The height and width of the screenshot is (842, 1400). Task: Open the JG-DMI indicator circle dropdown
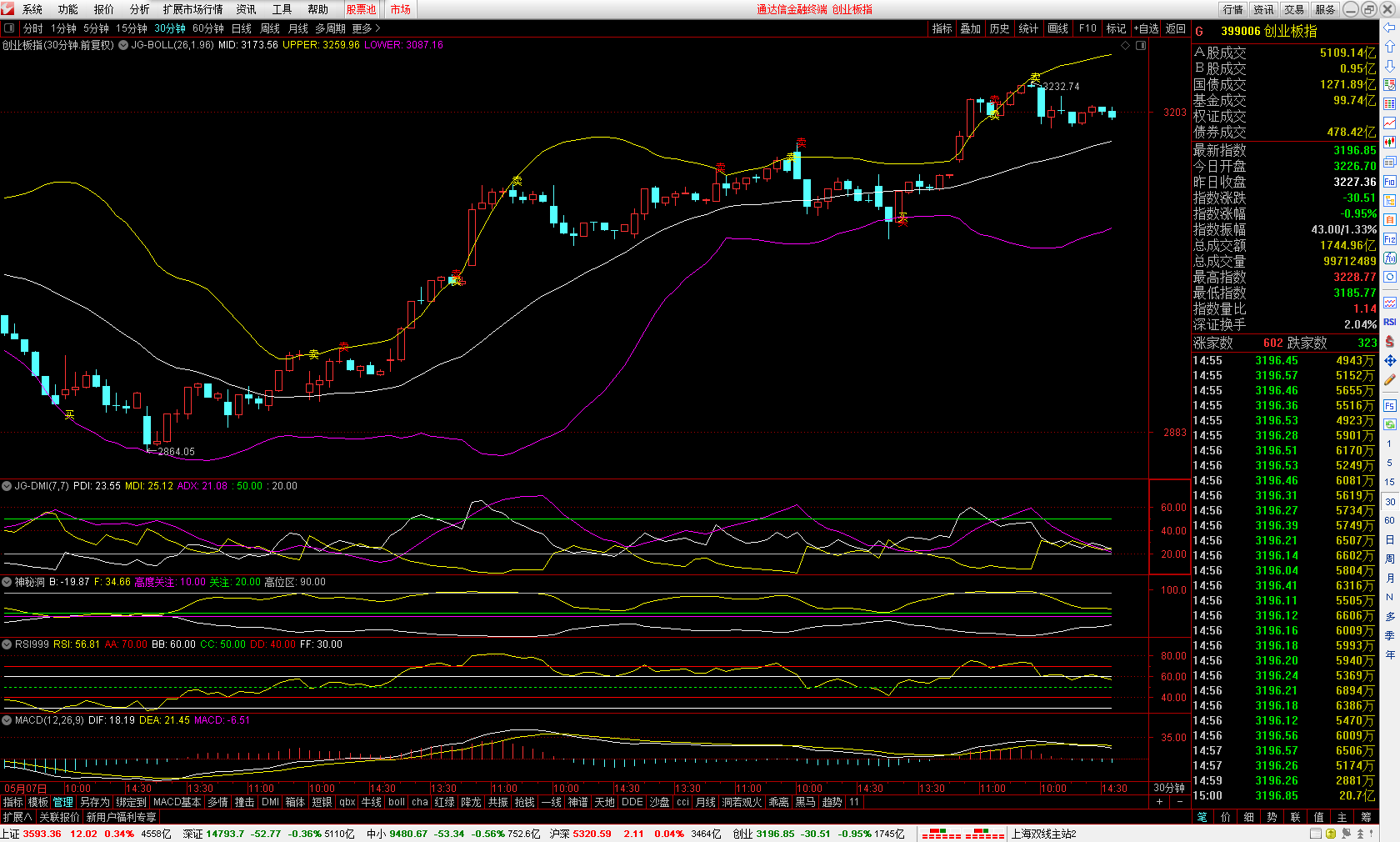point(7,486)
